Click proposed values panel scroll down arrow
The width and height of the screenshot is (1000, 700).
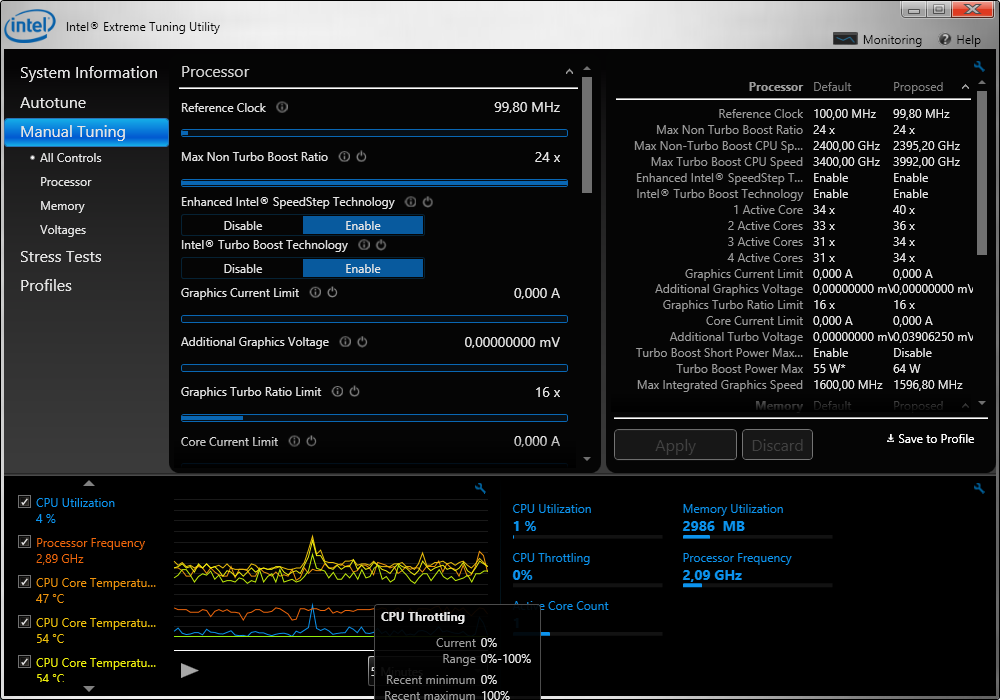click(982, 403)
